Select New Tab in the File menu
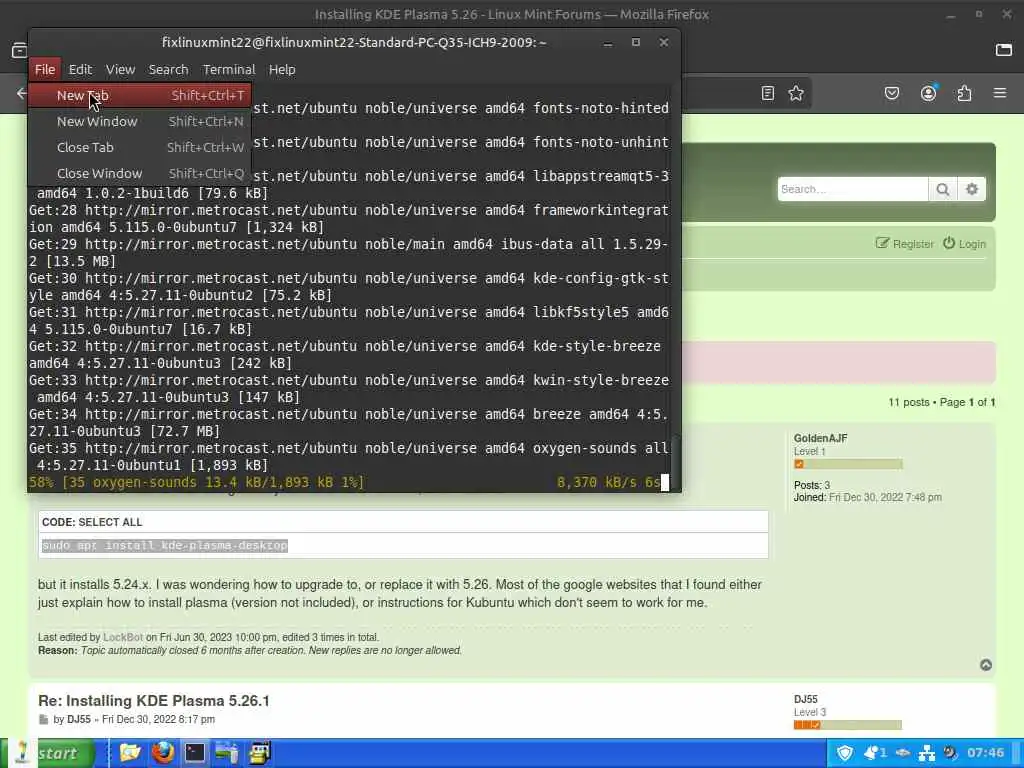Viewport: 1024px width, 768px height. 139,95
